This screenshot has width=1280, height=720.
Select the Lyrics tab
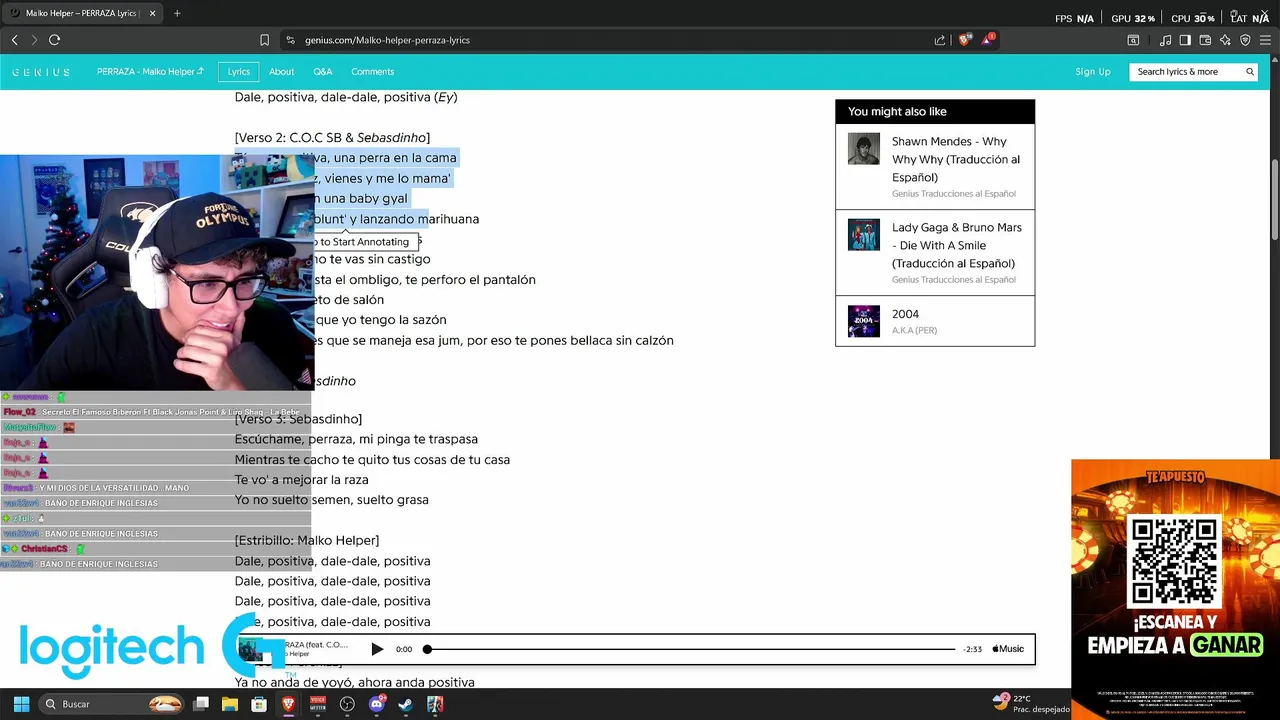pos(238,72)
